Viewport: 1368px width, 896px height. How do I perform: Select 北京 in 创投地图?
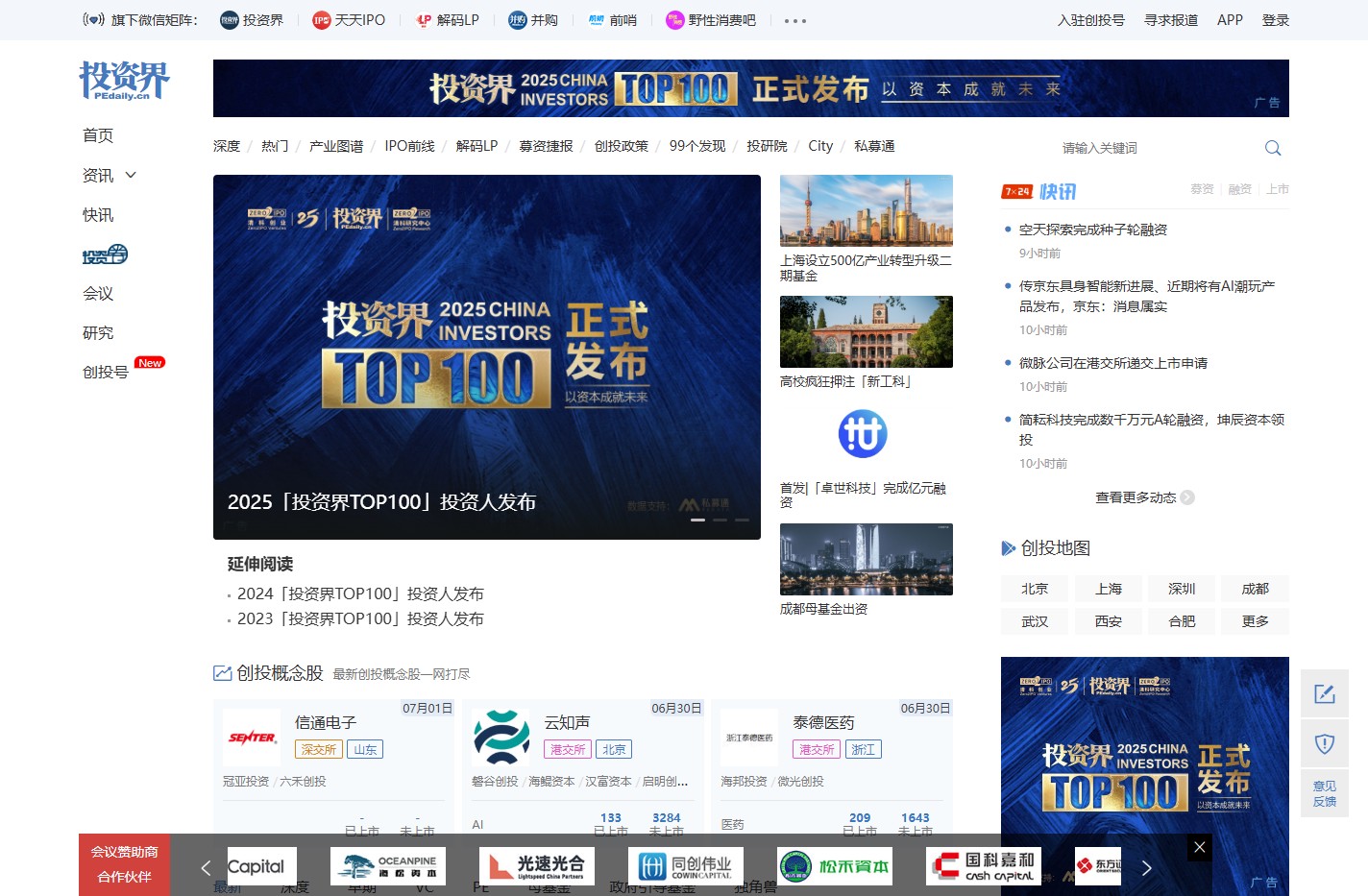pyautogui.click(x=1035, y=589)
